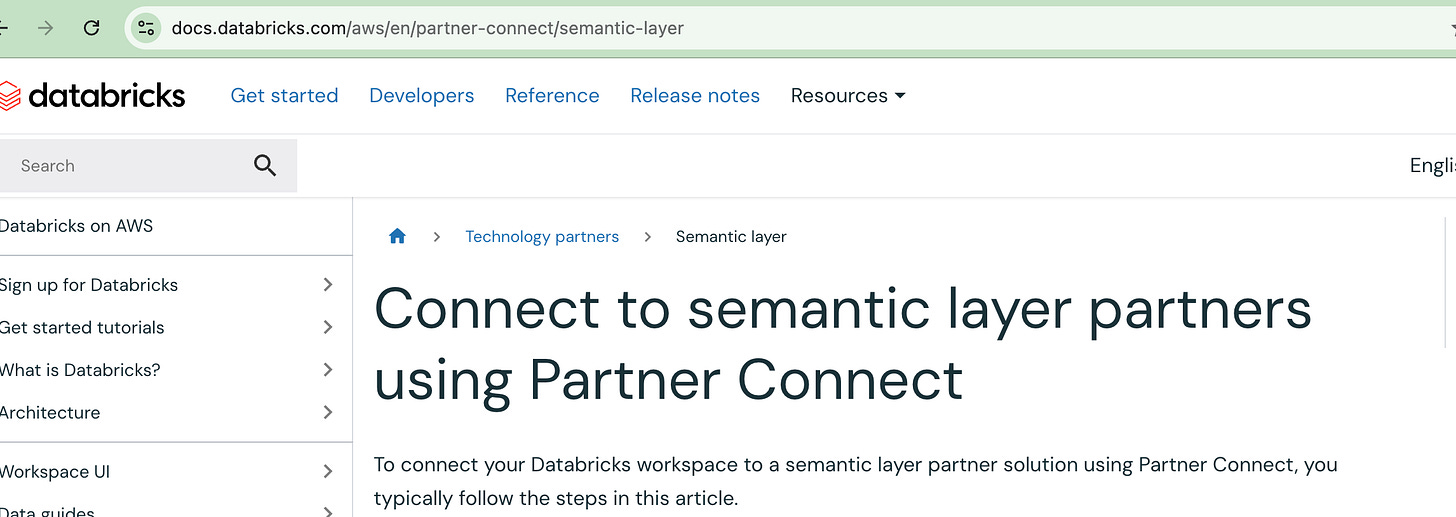Expand the Sign up for Databricks chevron
The height and width of the screenshot is (517, 1456).
pos(328,284)
